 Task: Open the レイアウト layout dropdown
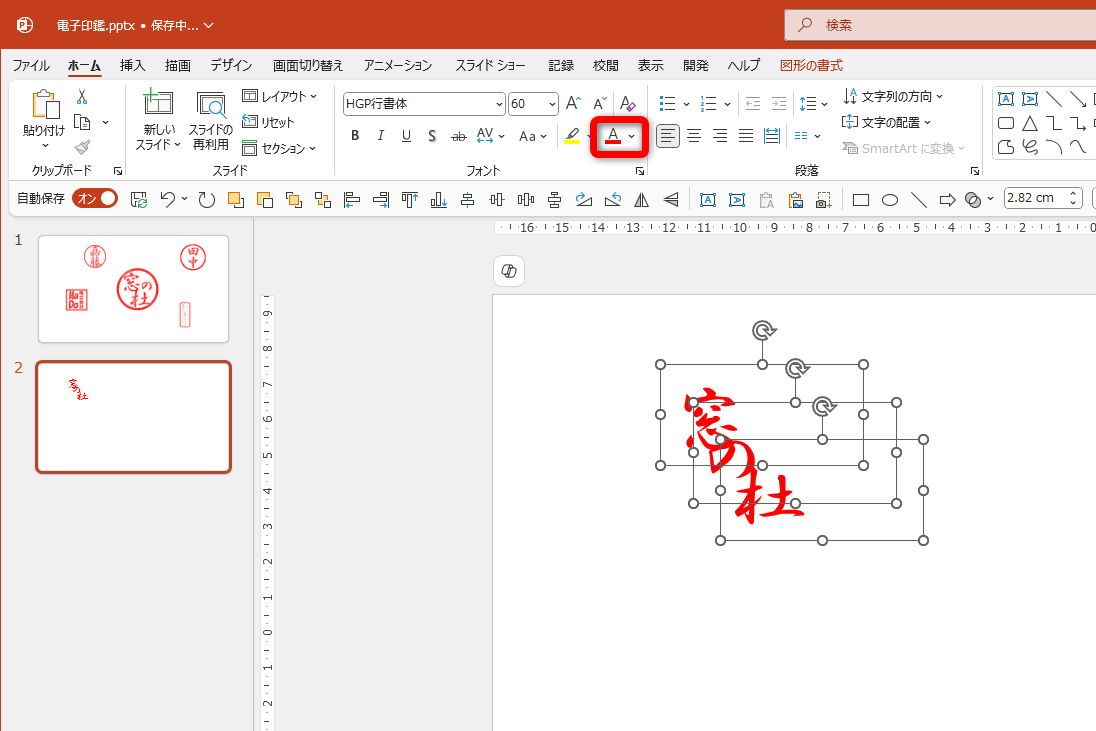[x=280, y=96]
